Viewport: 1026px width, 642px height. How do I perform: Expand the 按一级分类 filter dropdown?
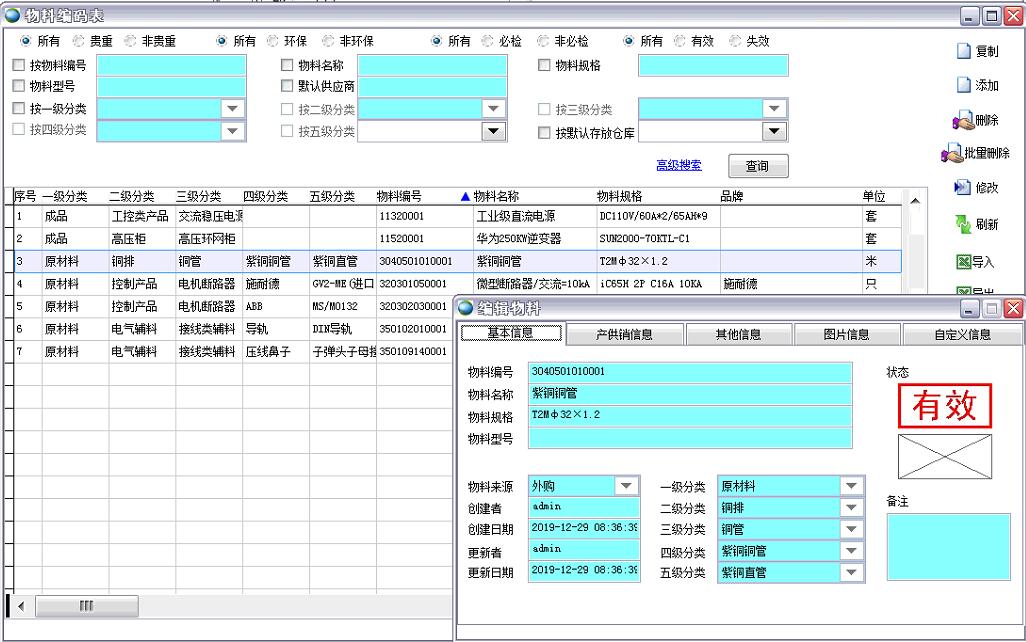[x=232, y=109]
